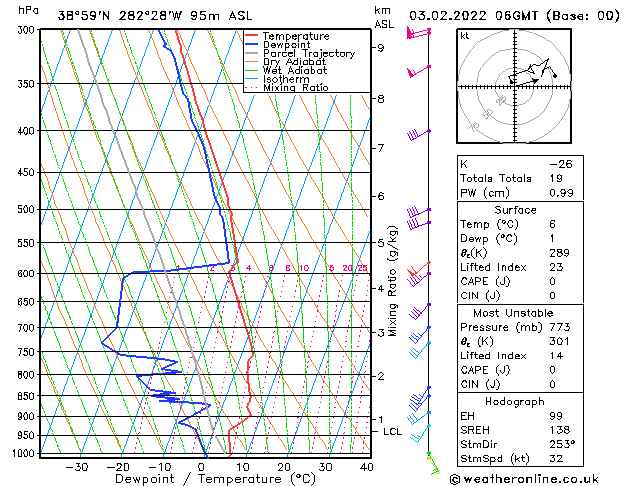Click the '(Base: 00)' header text

583,16
